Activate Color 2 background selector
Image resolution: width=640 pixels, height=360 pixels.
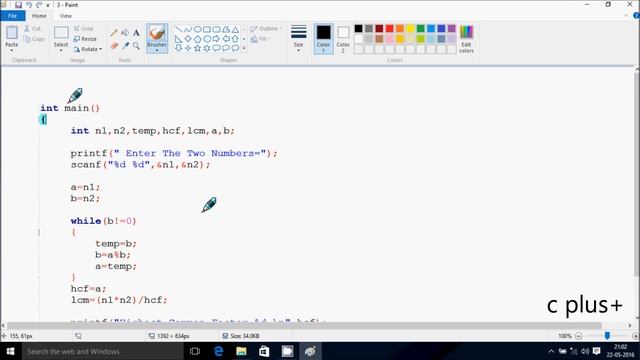343,39
